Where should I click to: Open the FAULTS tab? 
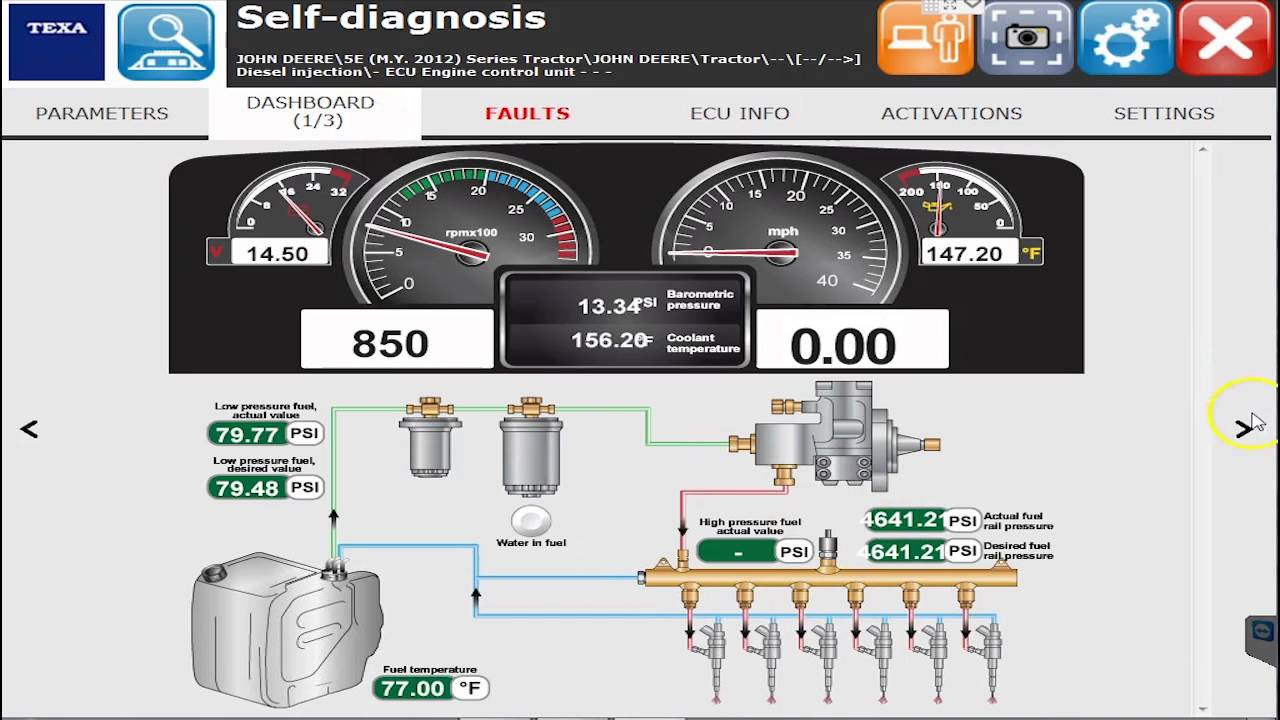coord(527,113)
